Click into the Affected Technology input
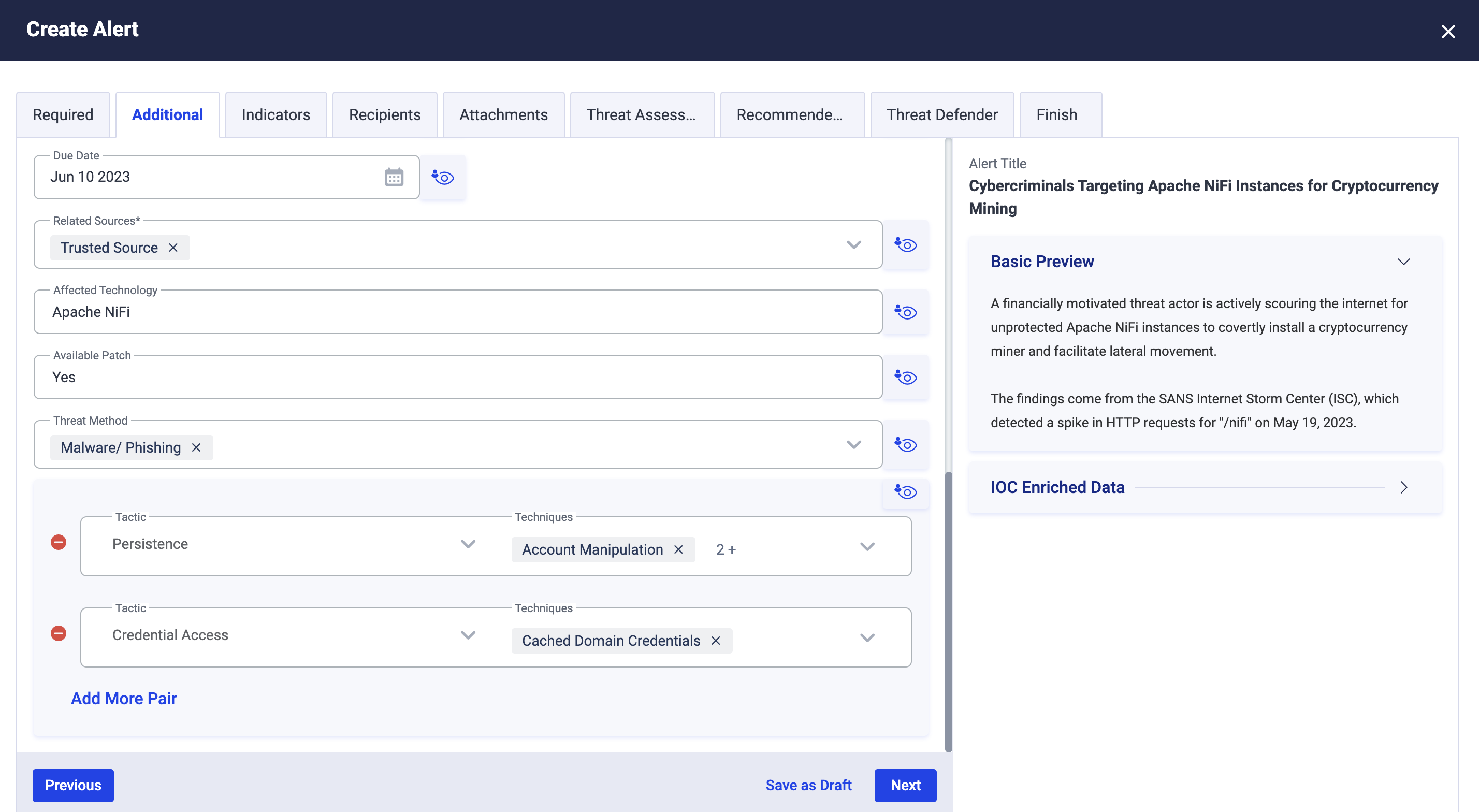The height and width of the screenshot is (812, 1479). click(x=457, y=312)
